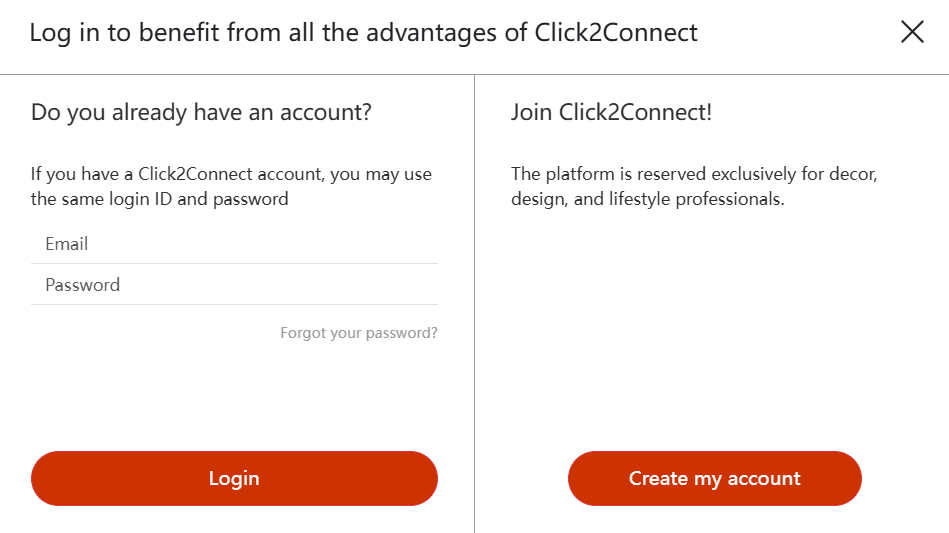Start password recovery via the grey link
This screenshot has height=533, width=949.
(x=359, y=333)
